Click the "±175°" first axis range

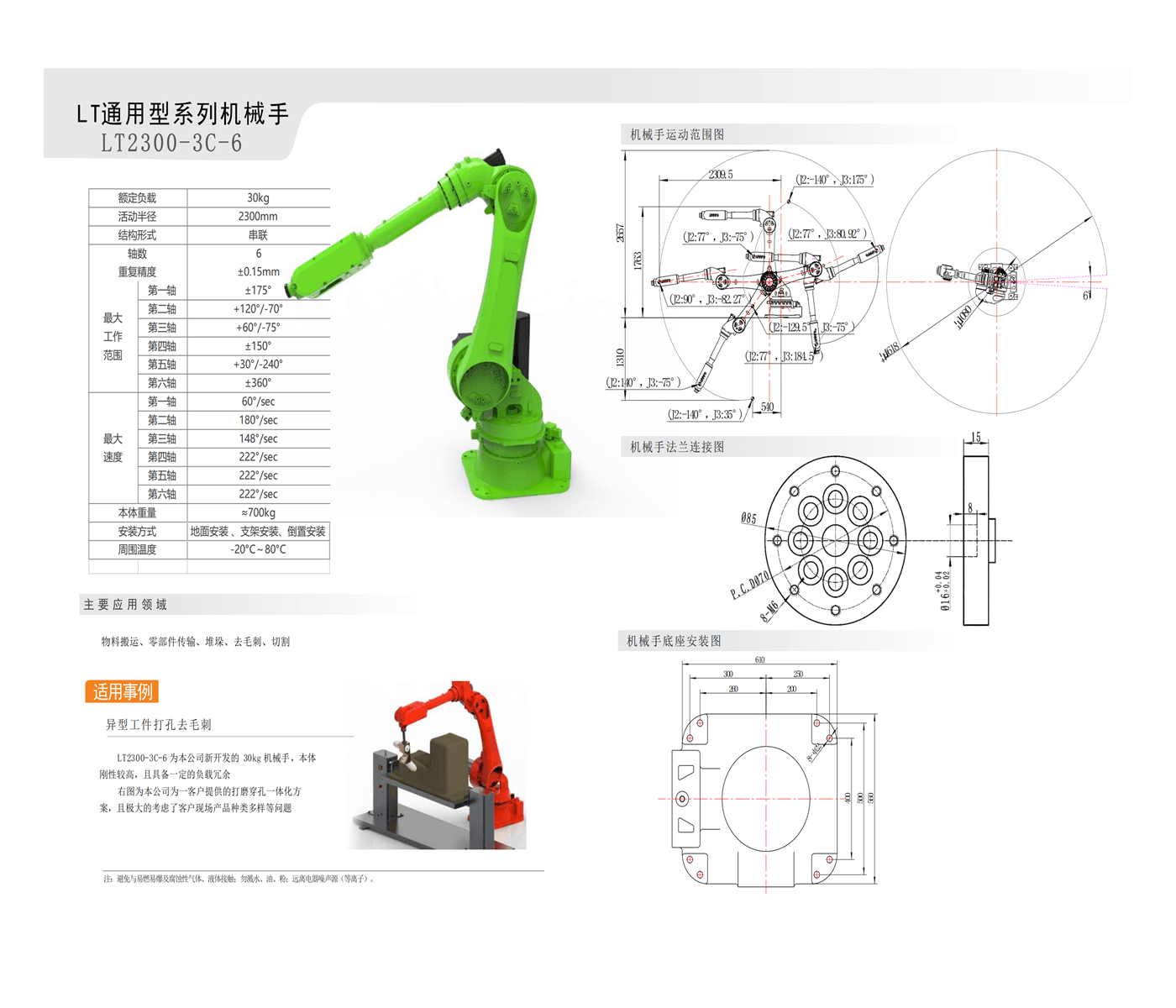point(258,291)
